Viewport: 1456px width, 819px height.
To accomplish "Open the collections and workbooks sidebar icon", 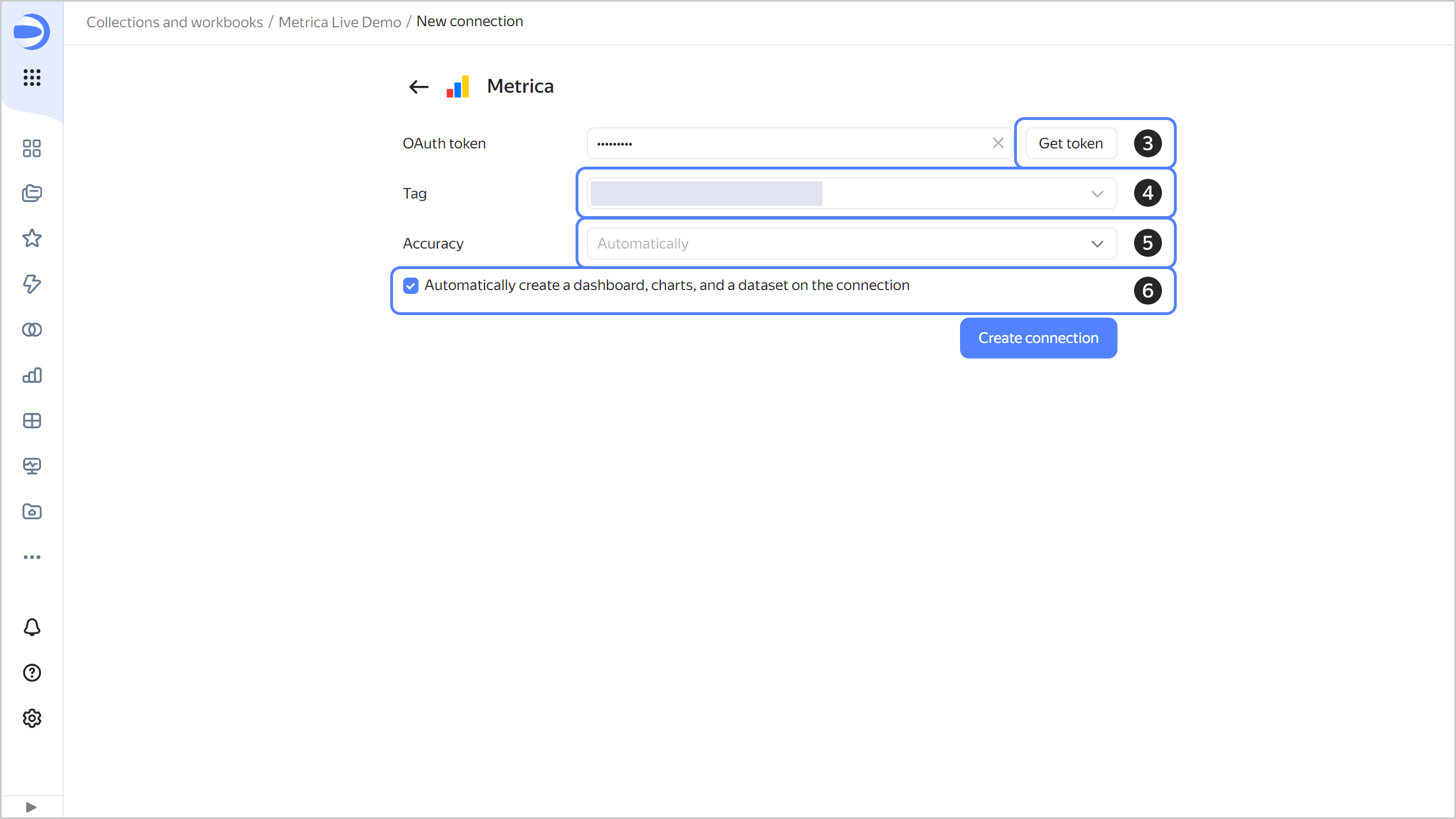I will (32, 193).
